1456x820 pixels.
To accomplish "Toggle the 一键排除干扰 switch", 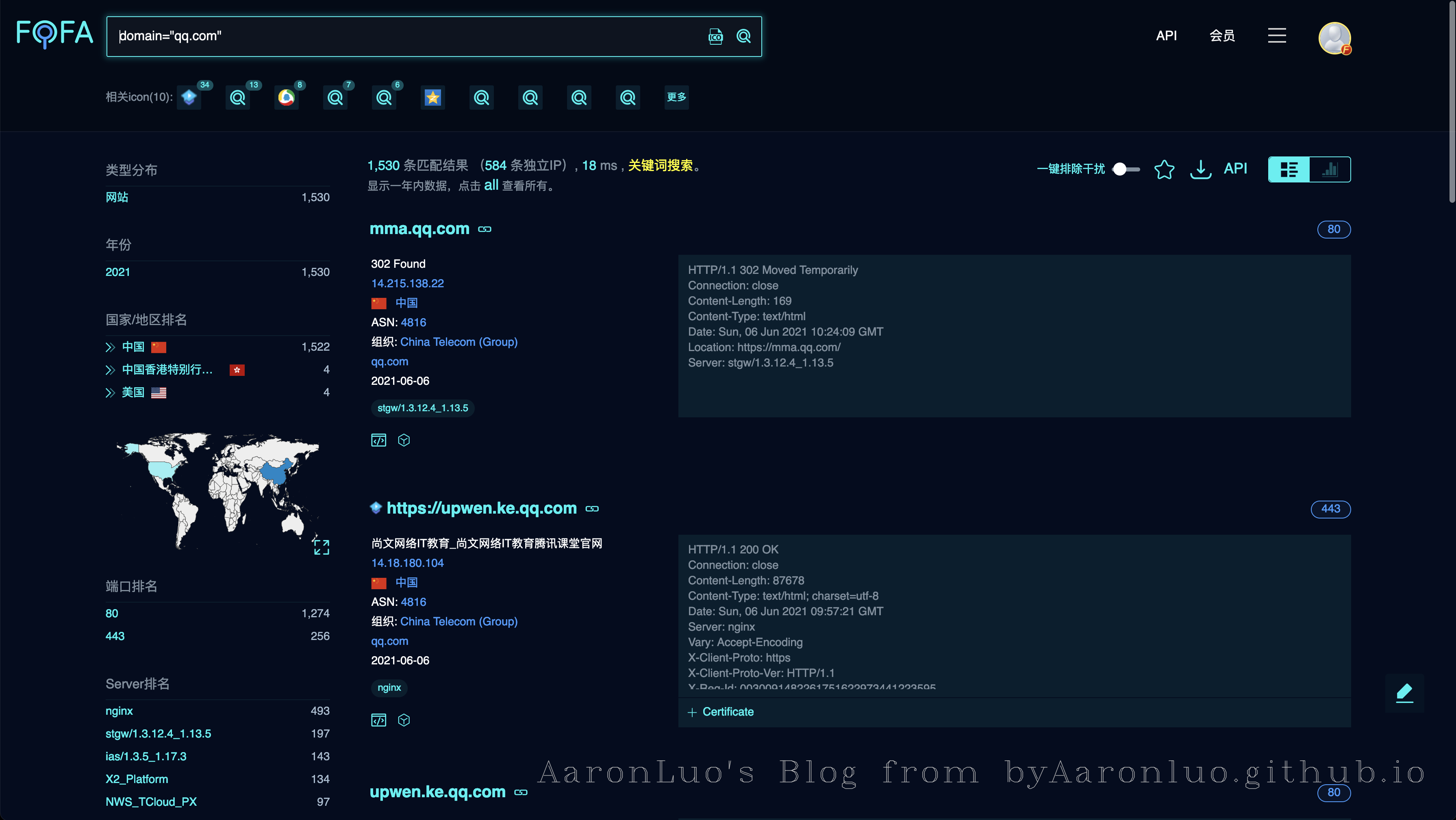I will pyautogui.click(x=1126, y=169).
